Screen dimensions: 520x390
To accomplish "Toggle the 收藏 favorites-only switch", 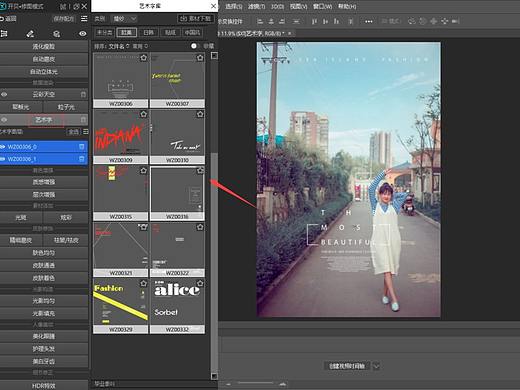I will tap(194, 46).
